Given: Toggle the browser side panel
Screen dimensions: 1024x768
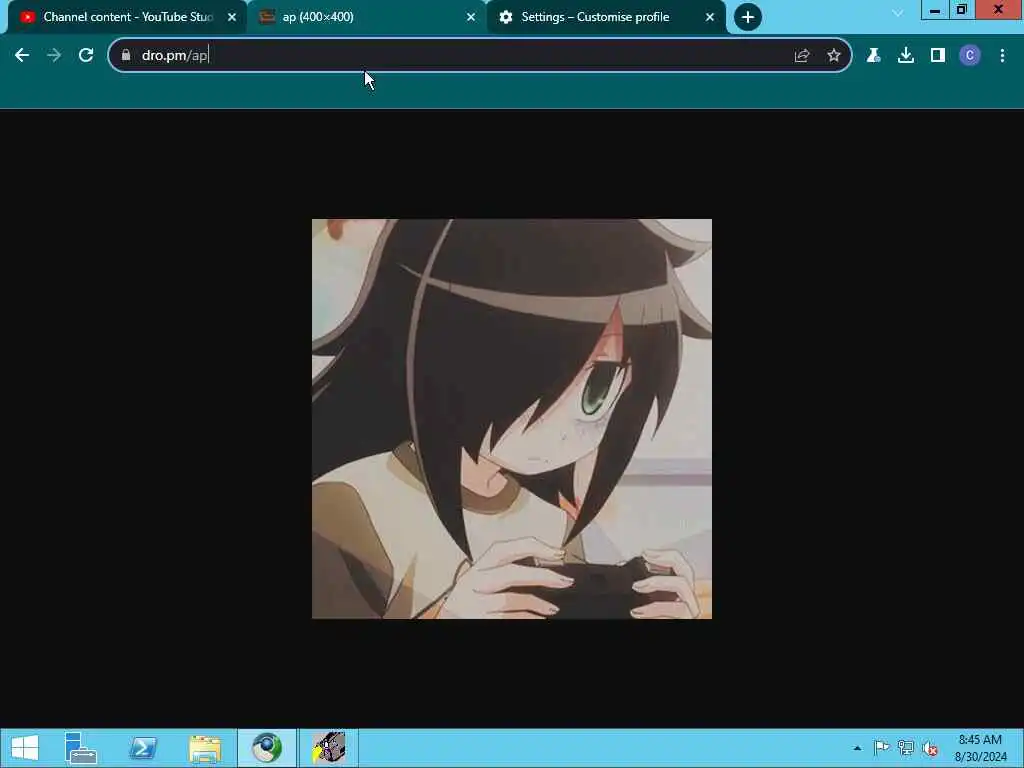Looking at the screenshot, I should coord(938,56).
